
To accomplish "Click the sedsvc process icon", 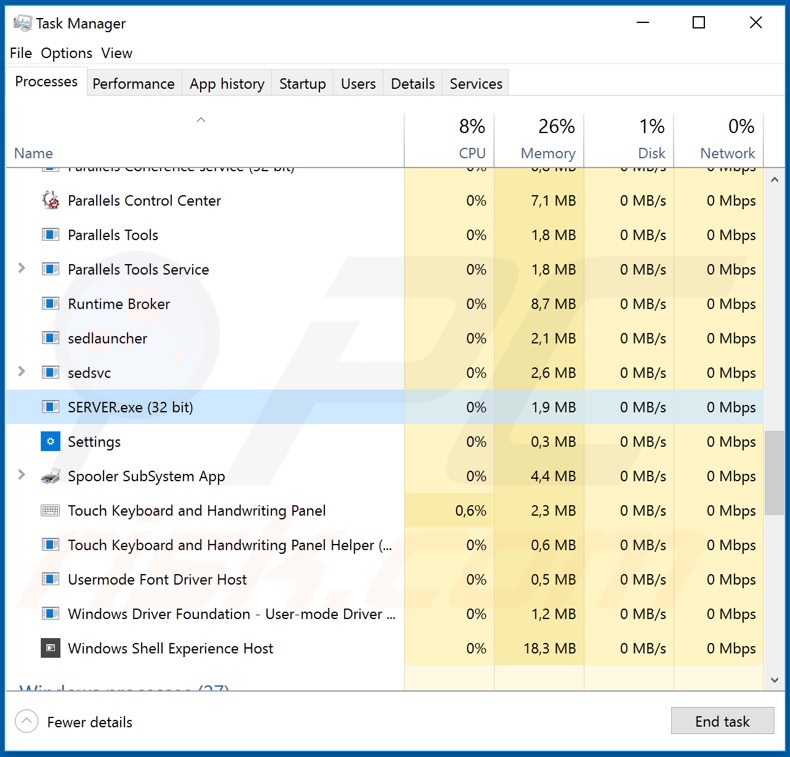I will (x=50, y=373).
